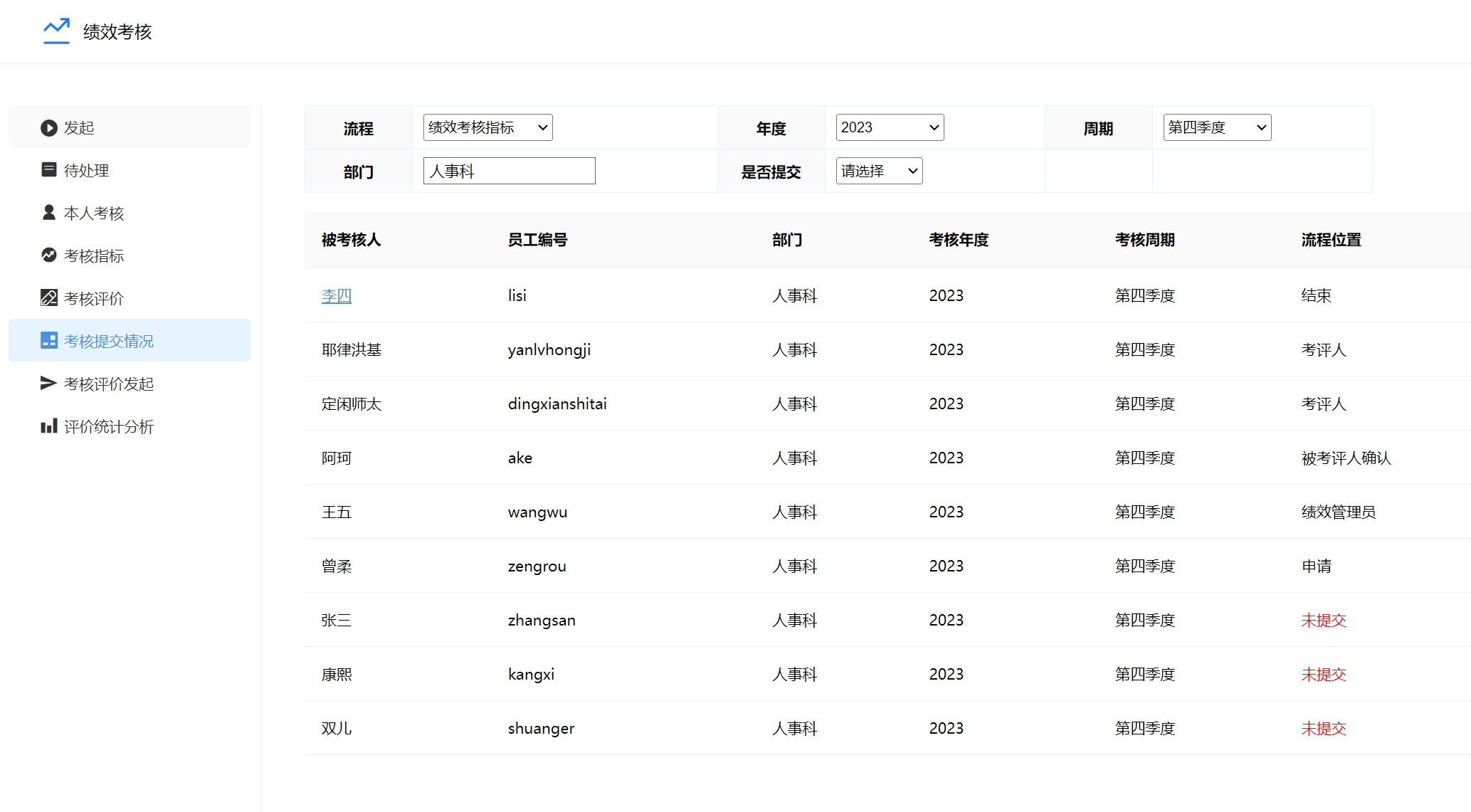This screenshot has width=1471, height=812.
Task: Click the 评价统计分析 bar chart icon
Action: pos(48,426)
